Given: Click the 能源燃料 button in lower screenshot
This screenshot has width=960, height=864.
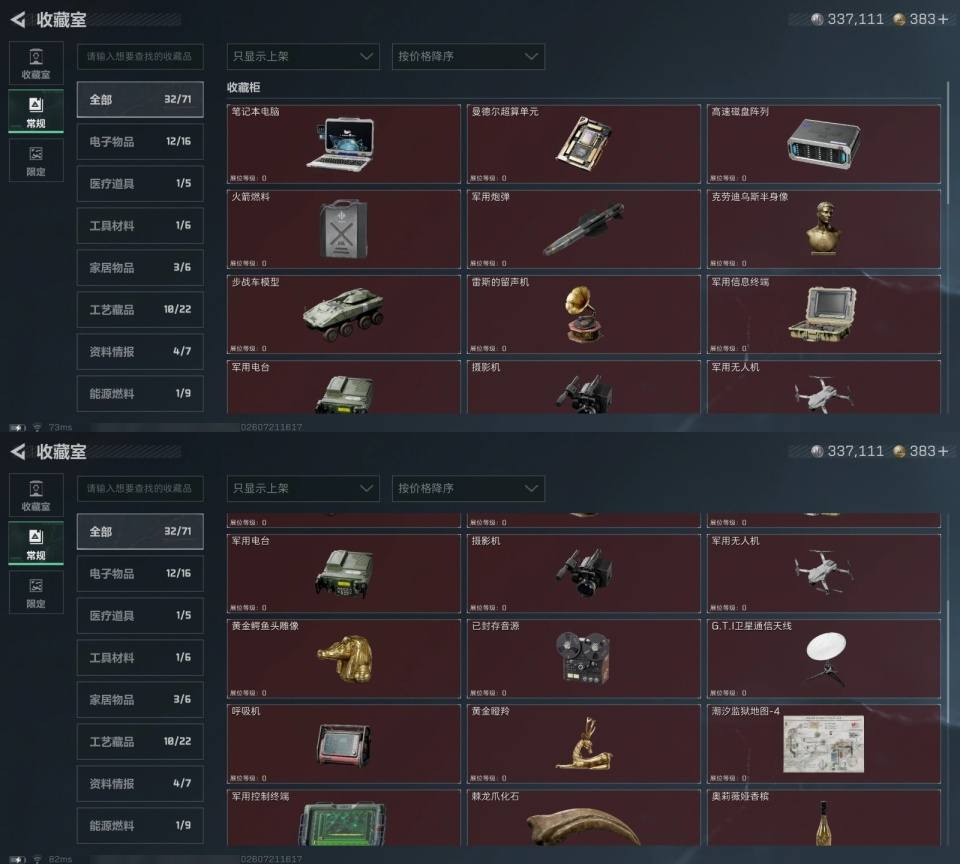Looking at the screenshot, I should click(x=140, y=825).
